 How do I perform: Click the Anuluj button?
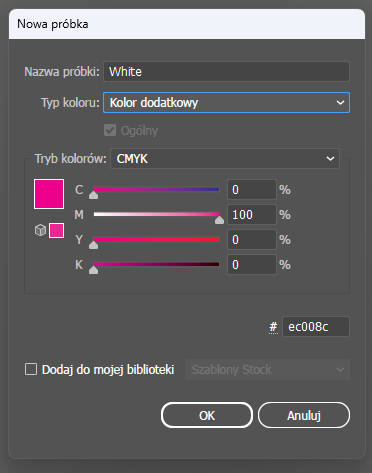[x=304, y=415]
